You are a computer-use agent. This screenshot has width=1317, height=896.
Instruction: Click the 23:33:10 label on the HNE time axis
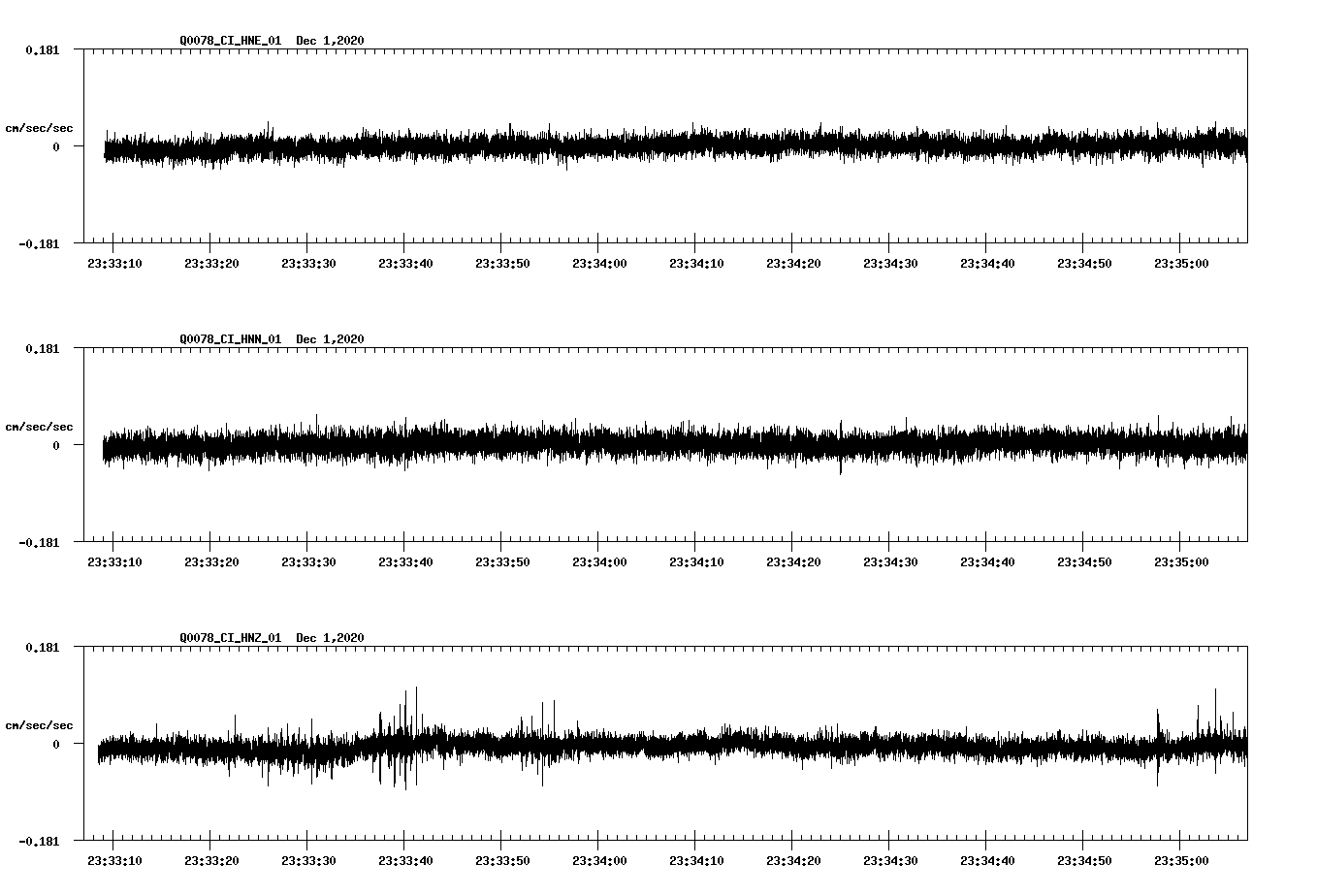113,262
